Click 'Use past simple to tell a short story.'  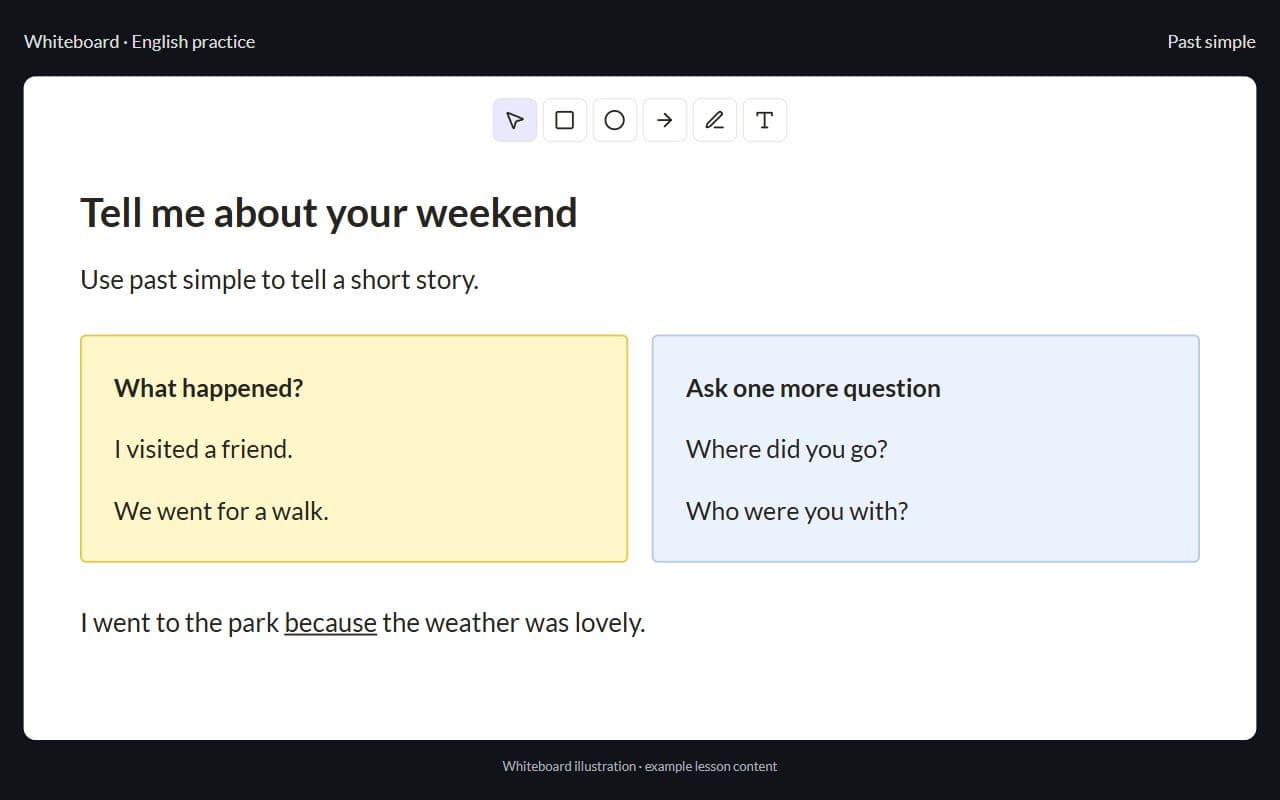(280, 280)
